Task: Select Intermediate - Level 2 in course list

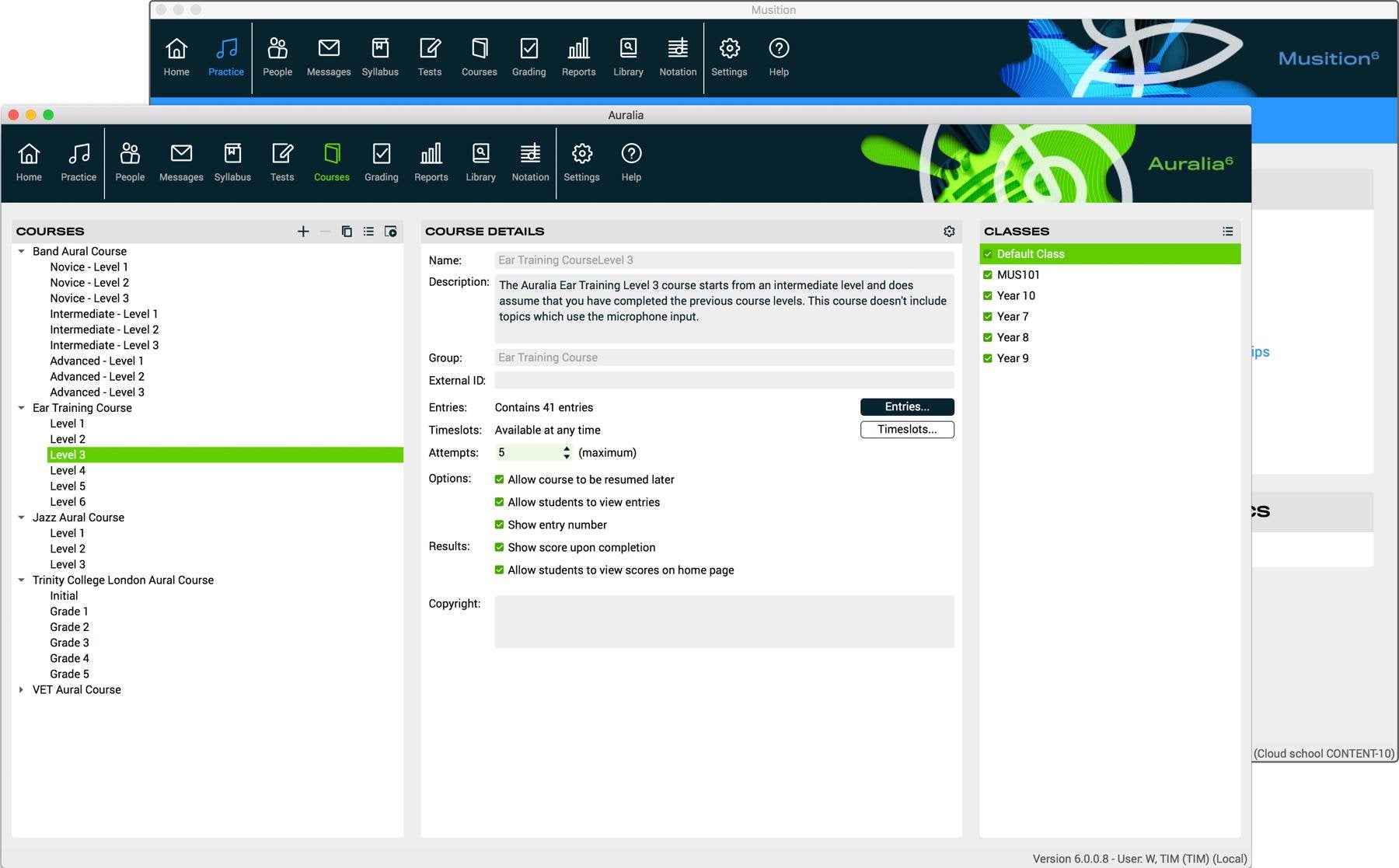Action: pyautogui.click(x=104, y=329)
